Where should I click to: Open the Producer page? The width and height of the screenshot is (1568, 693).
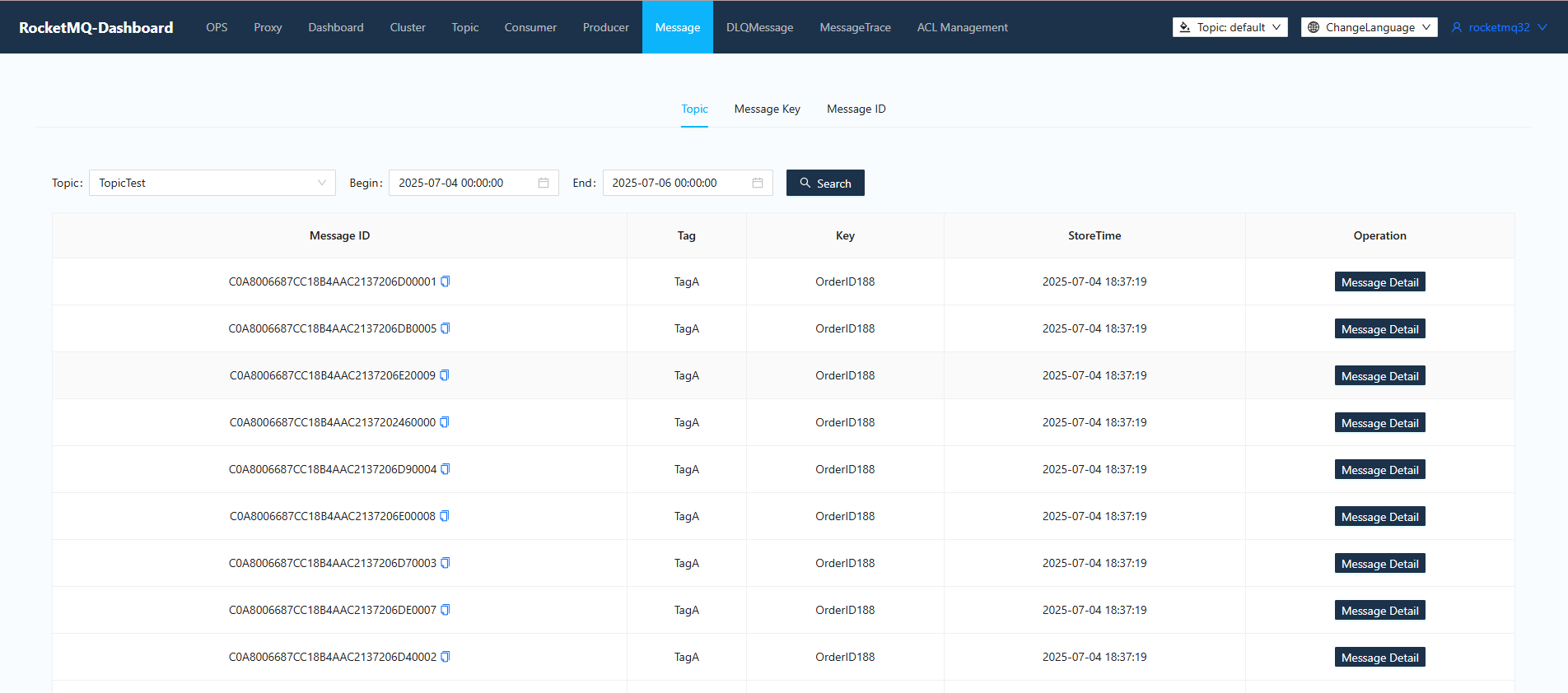[606, 27]
